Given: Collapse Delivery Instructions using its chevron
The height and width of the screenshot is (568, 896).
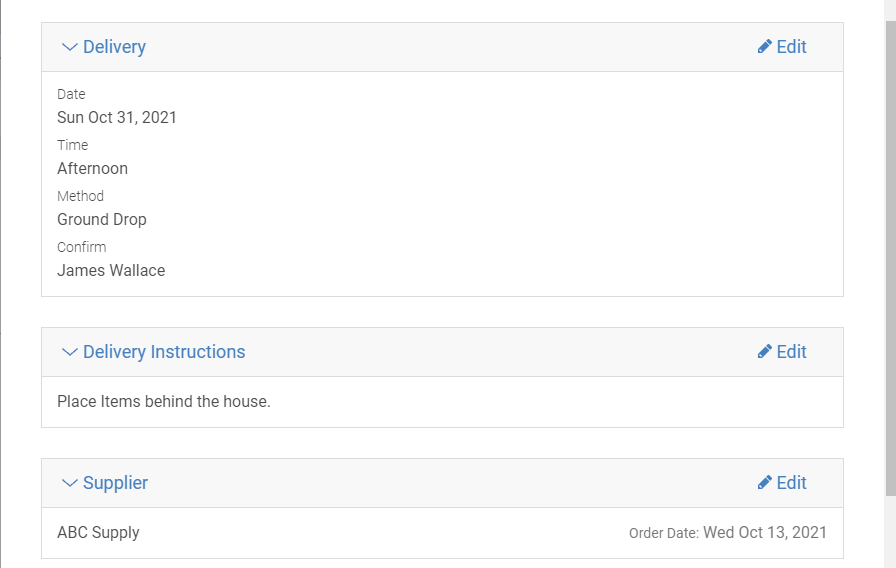Looking at the screenshot, I should 69,352.
